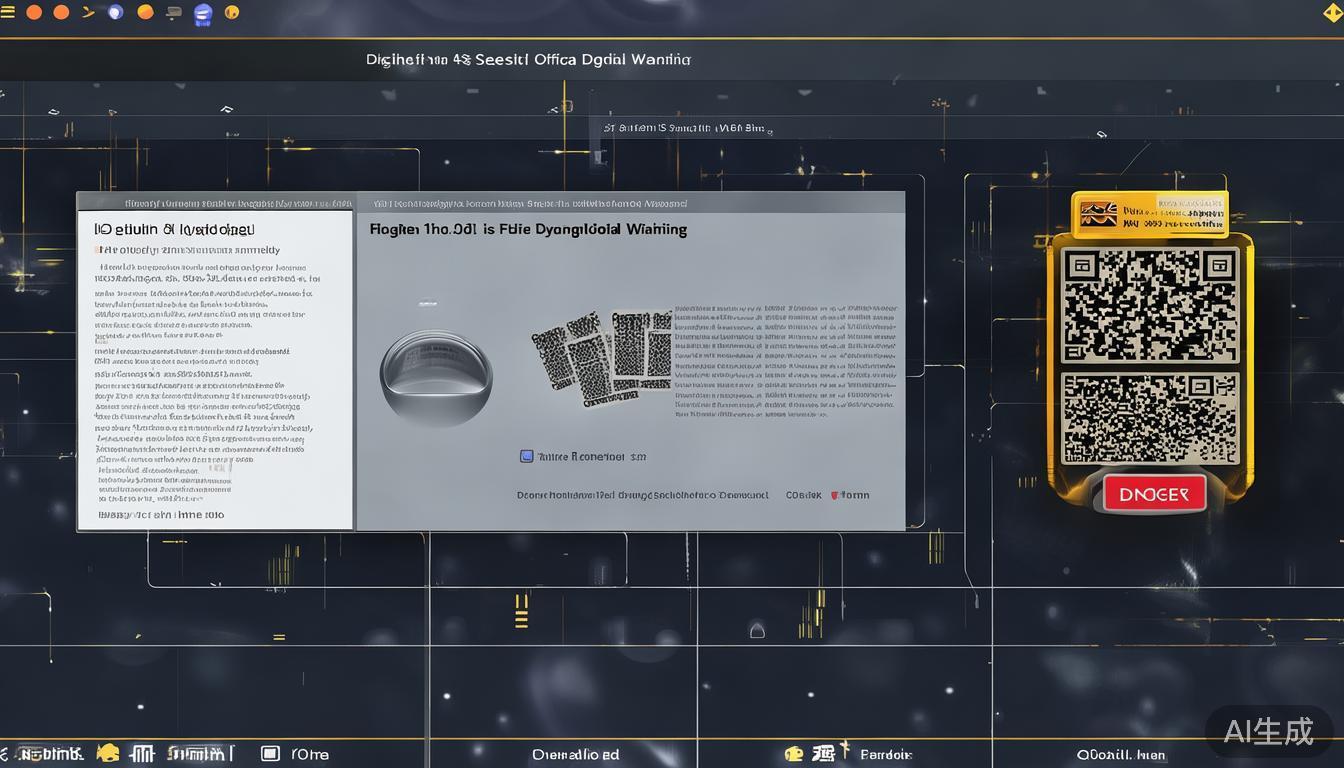Click the blue database-shaped icon in top bar
Image resolution: width=1344 pixels, height=768 pixels.
[x=203, y=13]
